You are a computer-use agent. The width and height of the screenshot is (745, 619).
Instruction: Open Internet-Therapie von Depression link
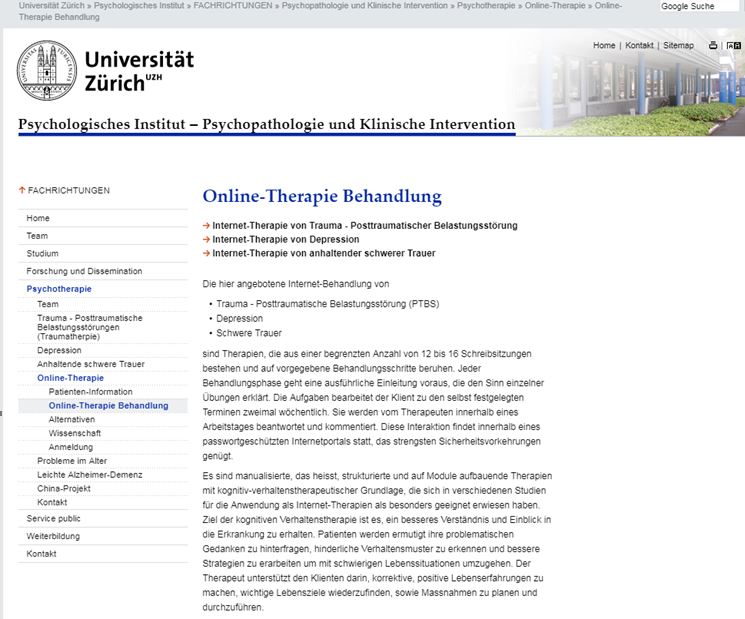tap(285, 240)
